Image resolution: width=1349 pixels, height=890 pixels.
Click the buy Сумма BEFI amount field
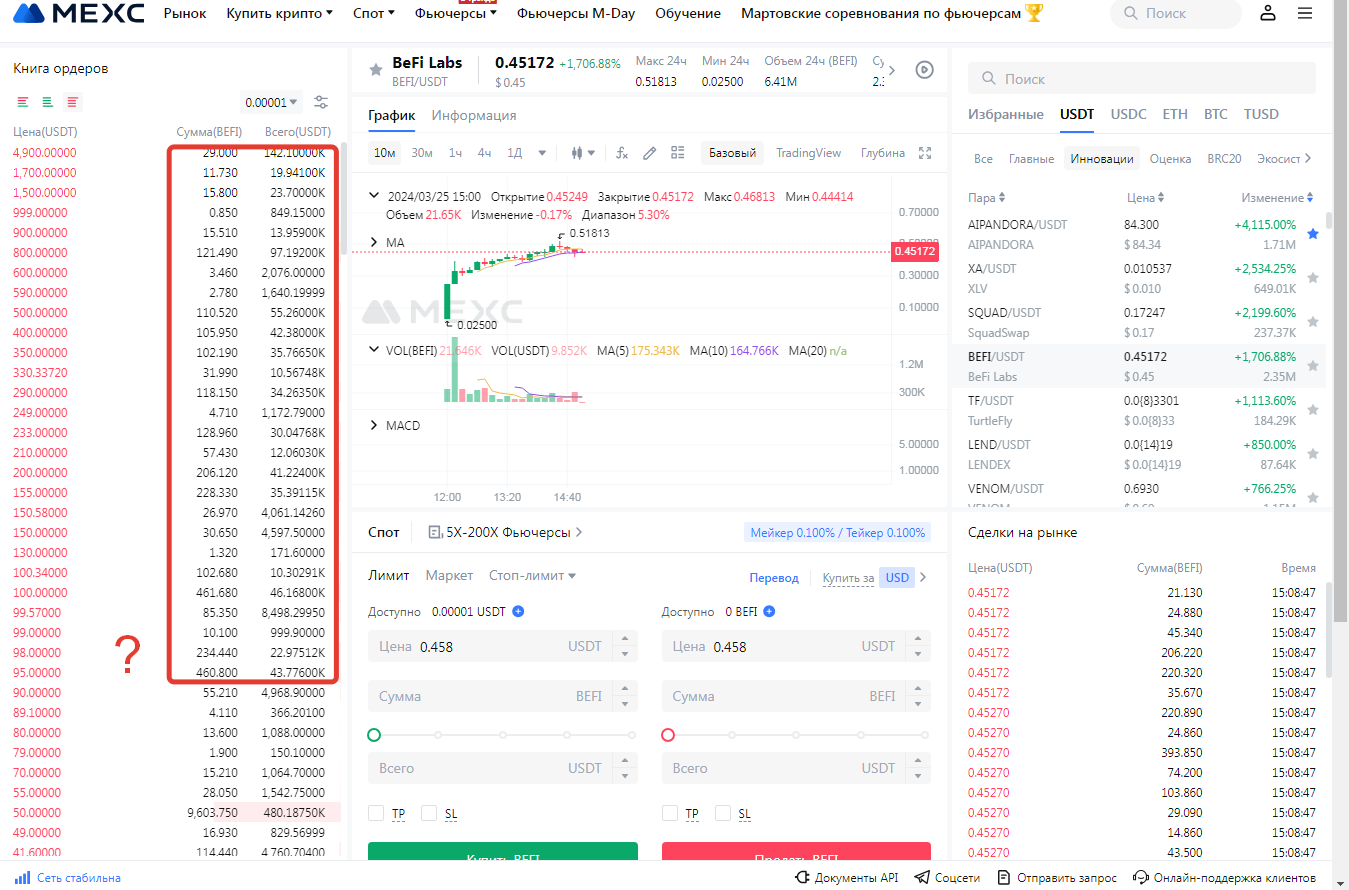pos(502,697)
